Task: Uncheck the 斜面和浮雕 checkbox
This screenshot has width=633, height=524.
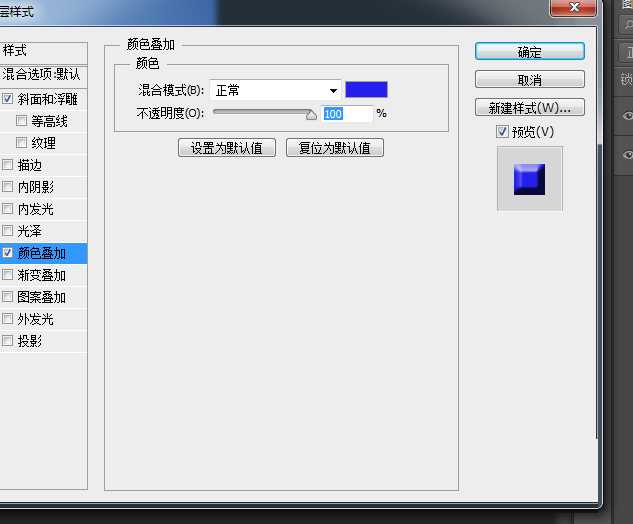Action: pyautogui.click(x=7, y=99)
